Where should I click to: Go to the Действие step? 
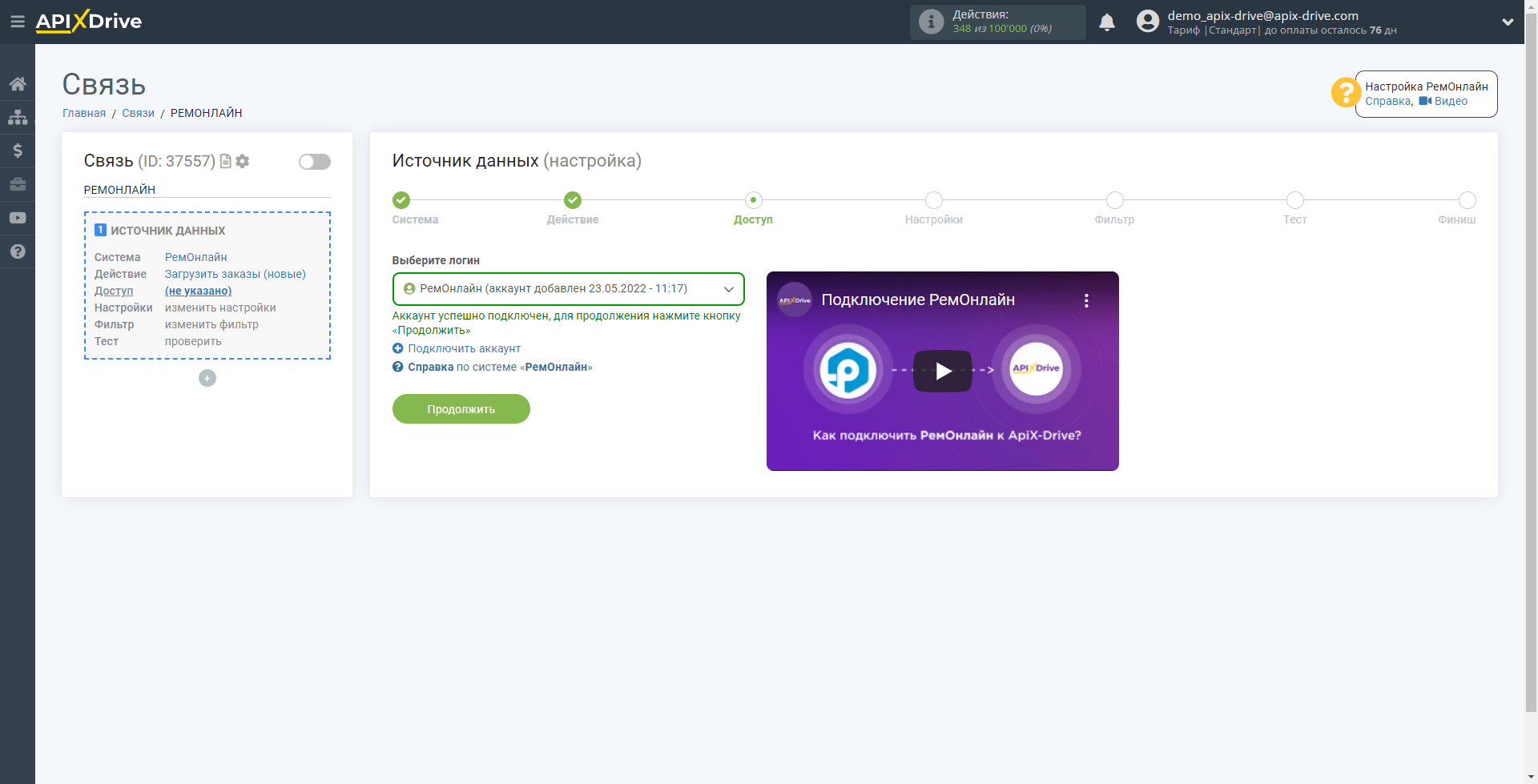coord(573,200)
